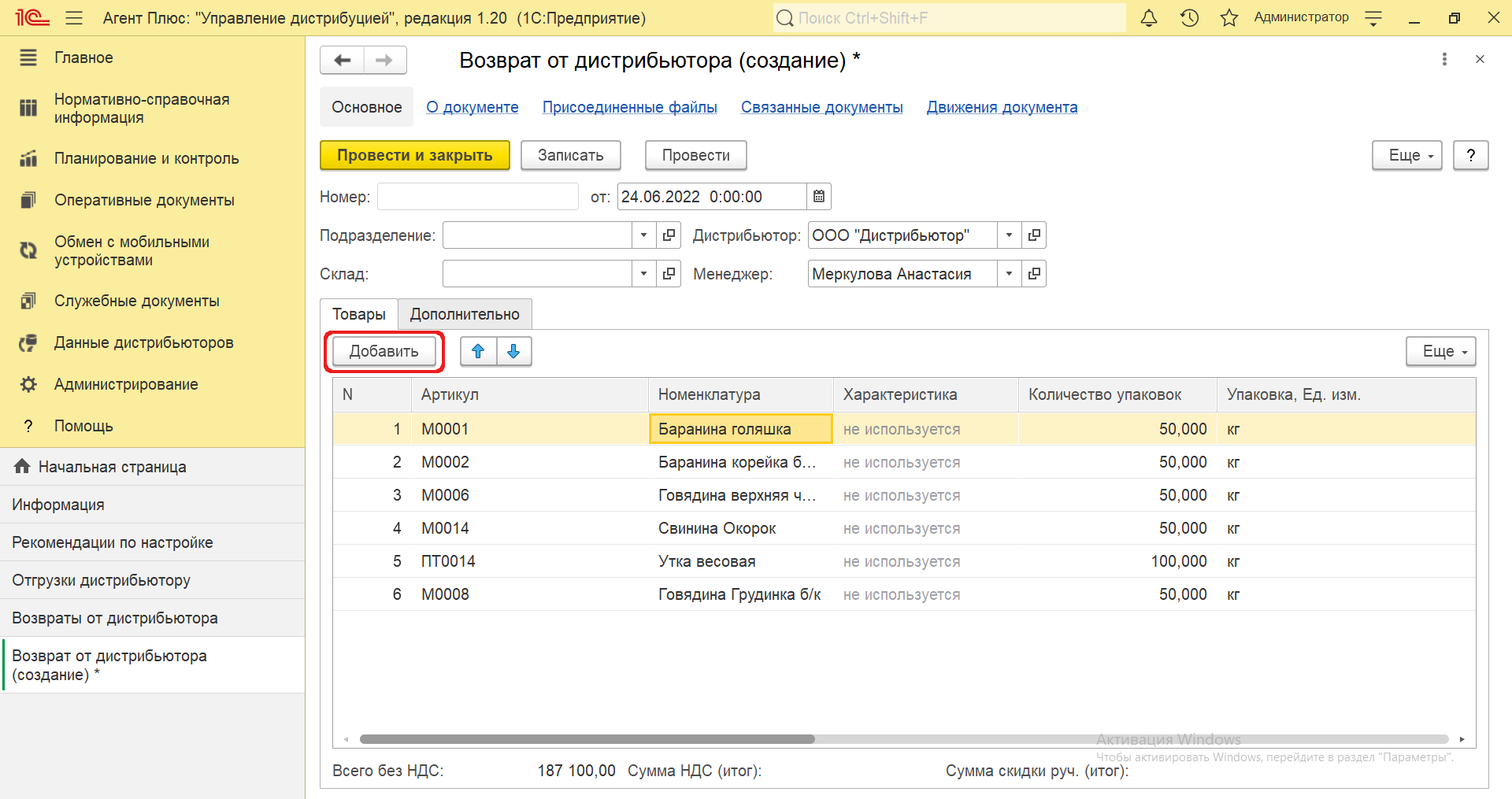Viewport: 1512px width, 799px height.
Task: Click the date field 24.06.2022
Action: coord(712,197)
